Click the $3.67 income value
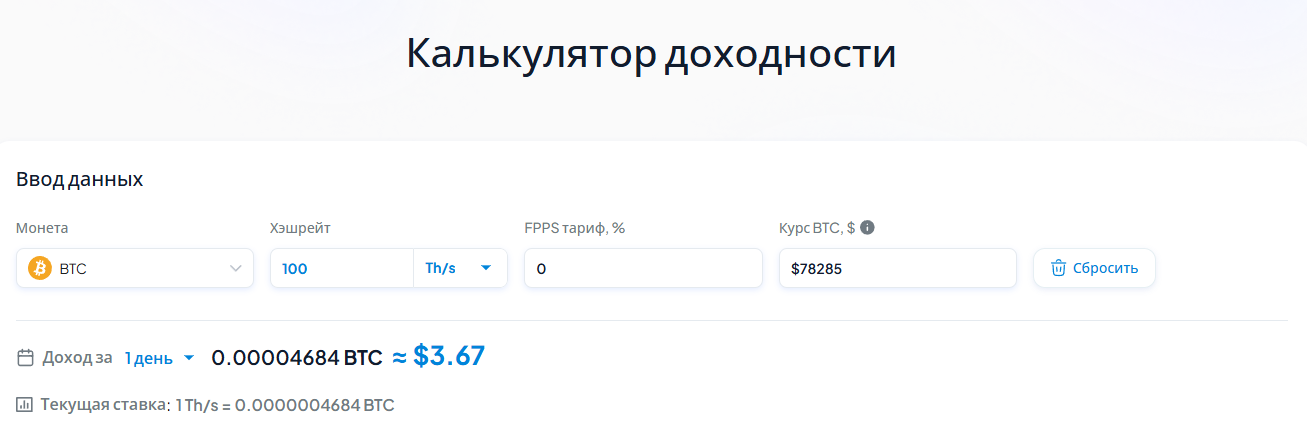The image size is (1307, 439). click(449, 355)
